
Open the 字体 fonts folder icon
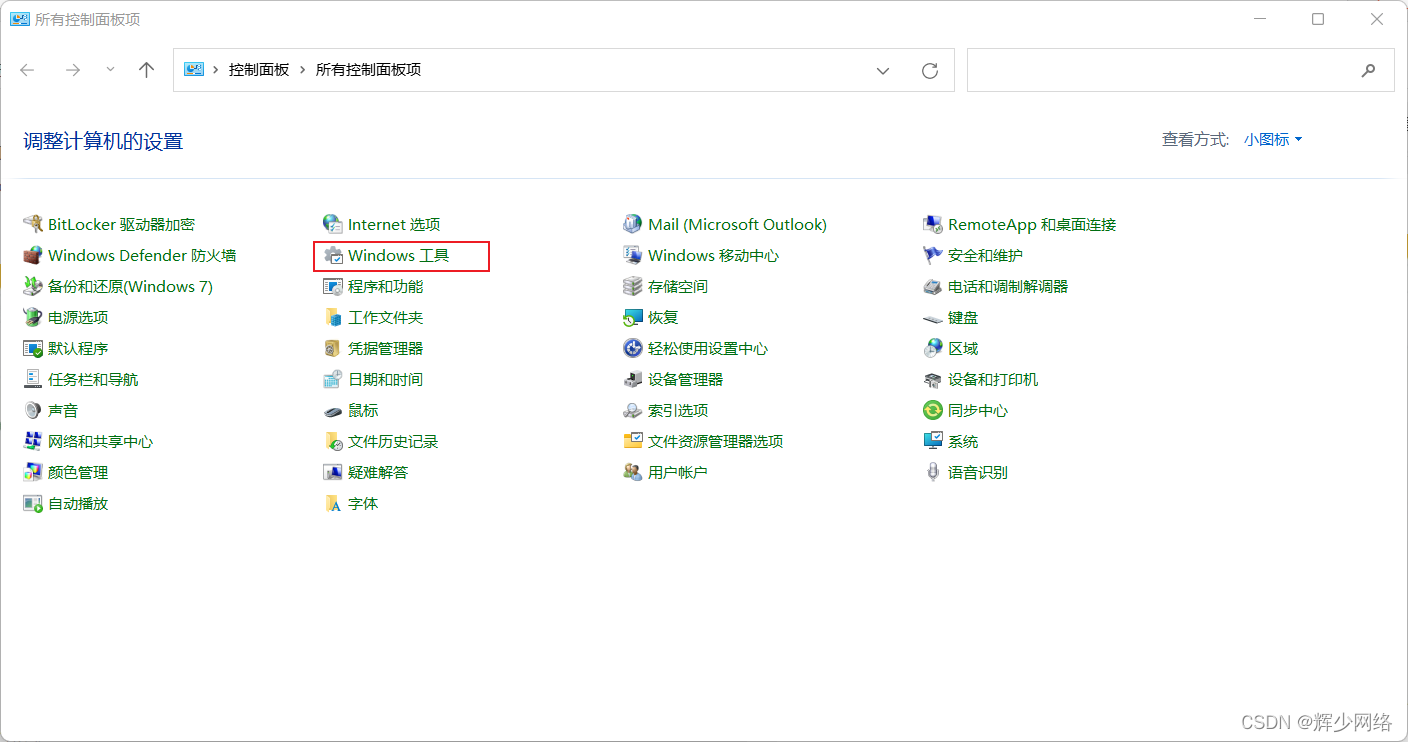[x=333, y=503]
